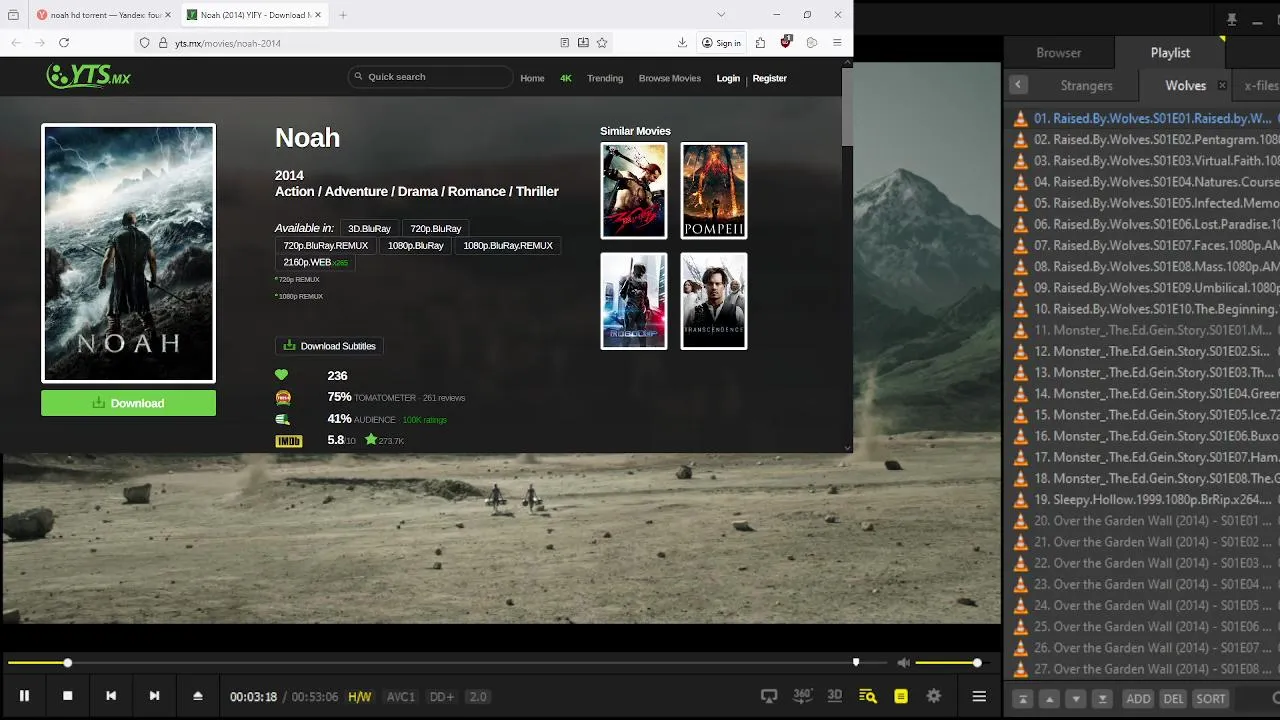Open the Trending menu link

605,78
